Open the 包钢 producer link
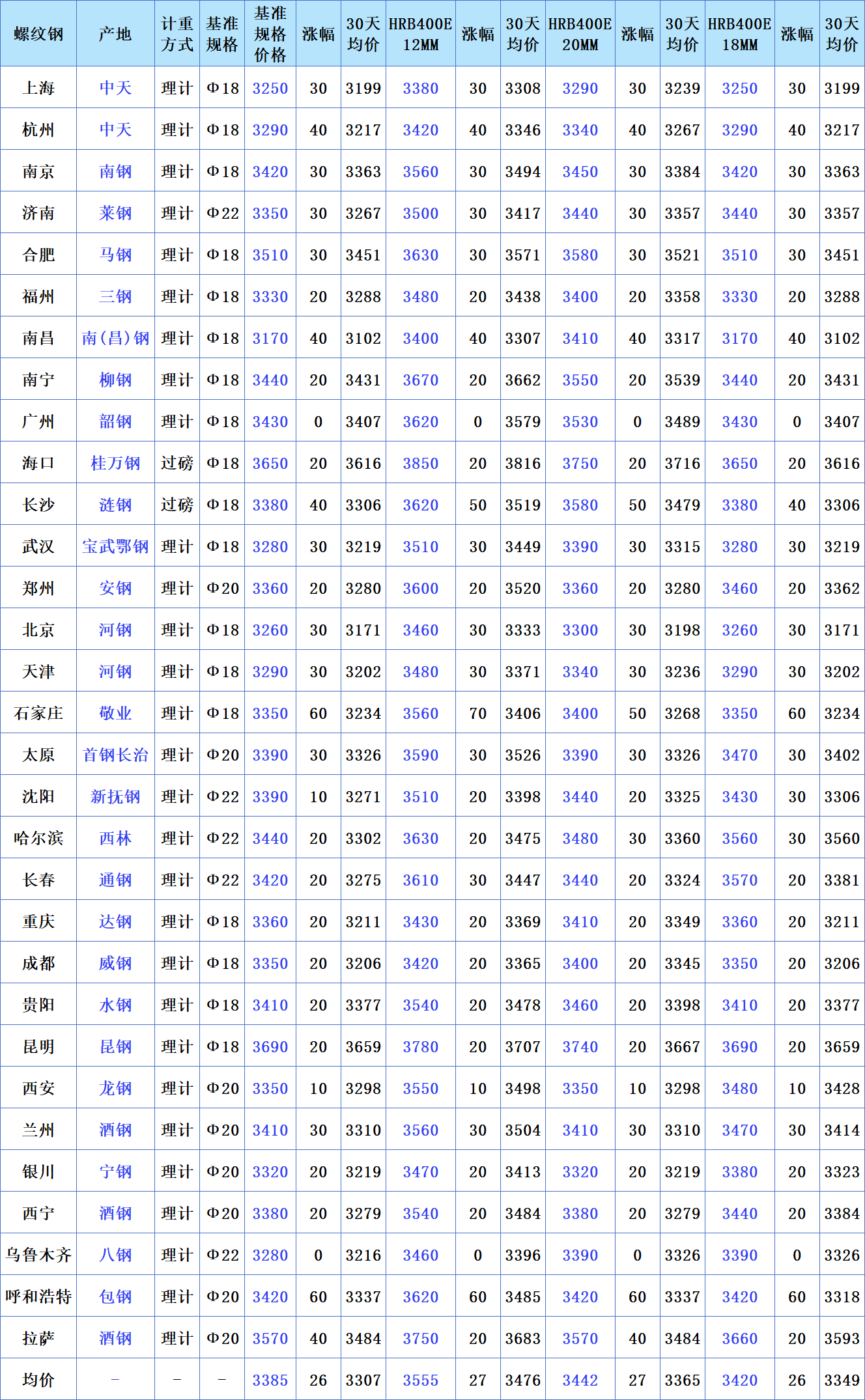This screenshot has width=865, height=1400. tap(115, 1296)
